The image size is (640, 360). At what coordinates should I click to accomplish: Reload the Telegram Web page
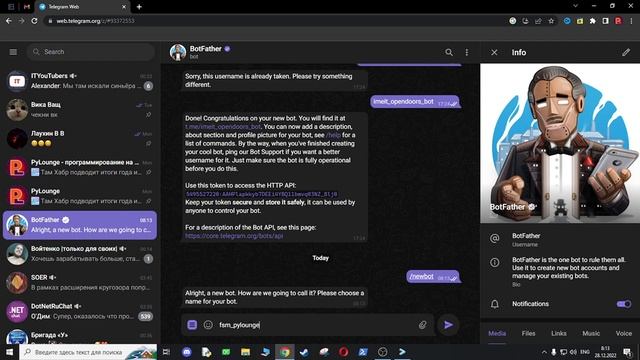pyautogui.click(x=35, y=21)
